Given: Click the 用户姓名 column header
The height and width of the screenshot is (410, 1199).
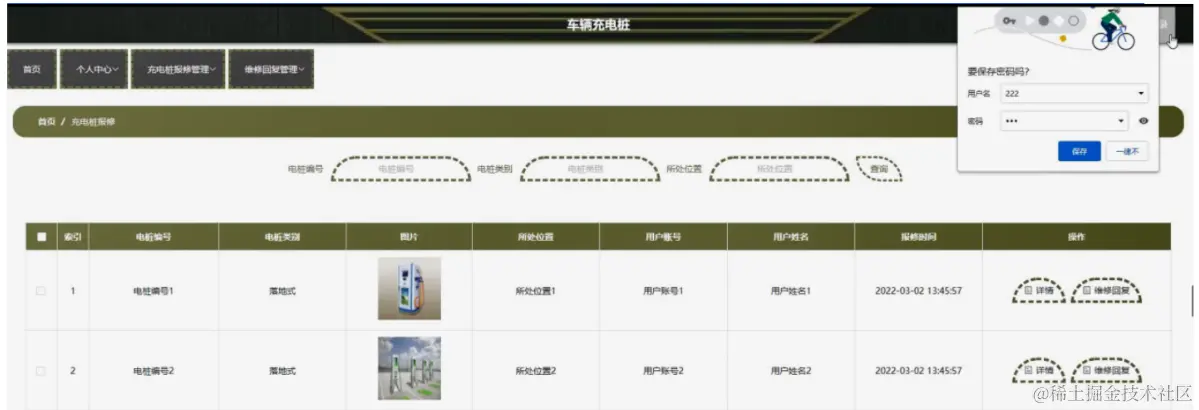Looking at the screenshot, I should click(791, 237).
